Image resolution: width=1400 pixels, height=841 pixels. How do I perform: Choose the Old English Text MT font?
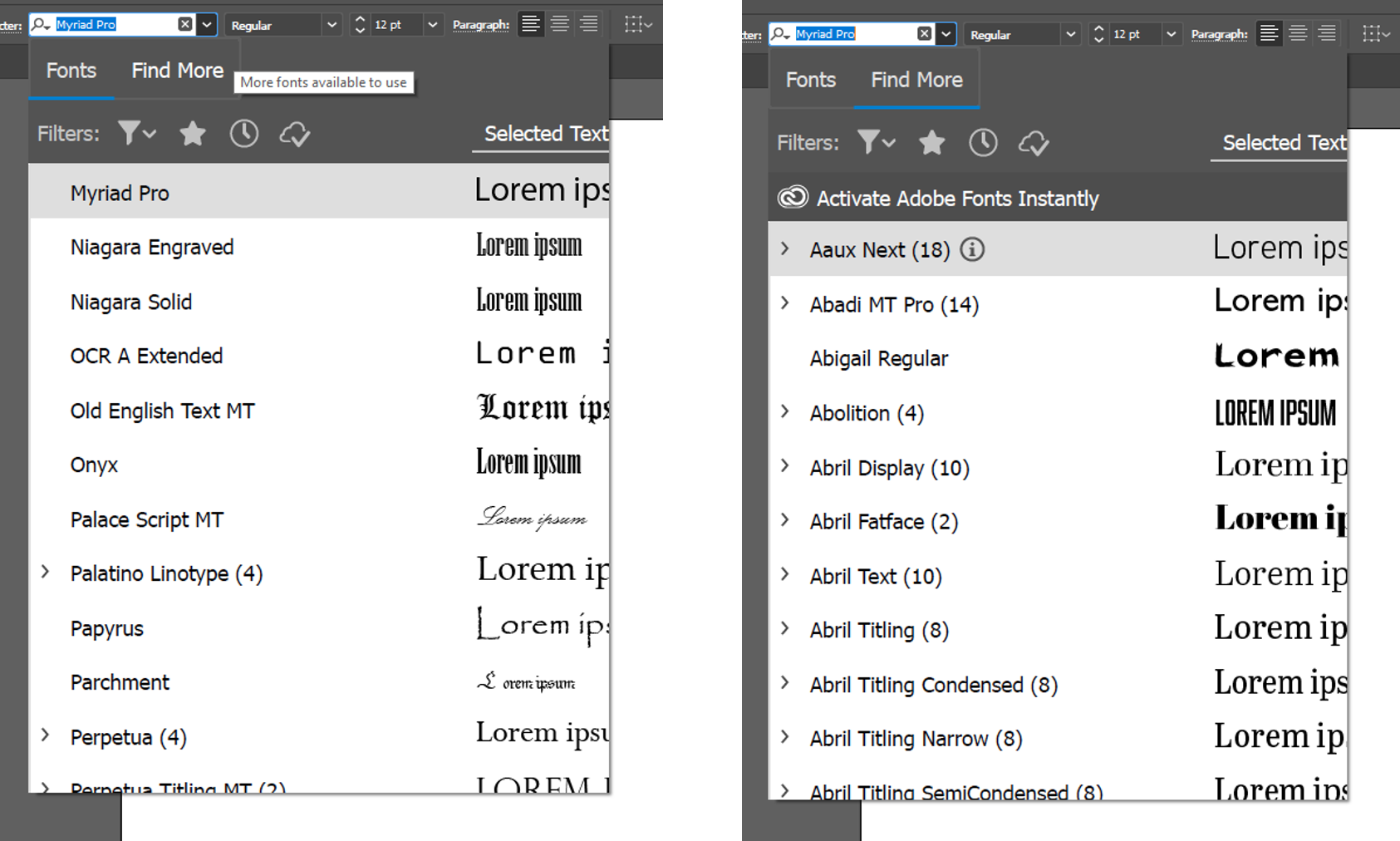click(320, 410)
